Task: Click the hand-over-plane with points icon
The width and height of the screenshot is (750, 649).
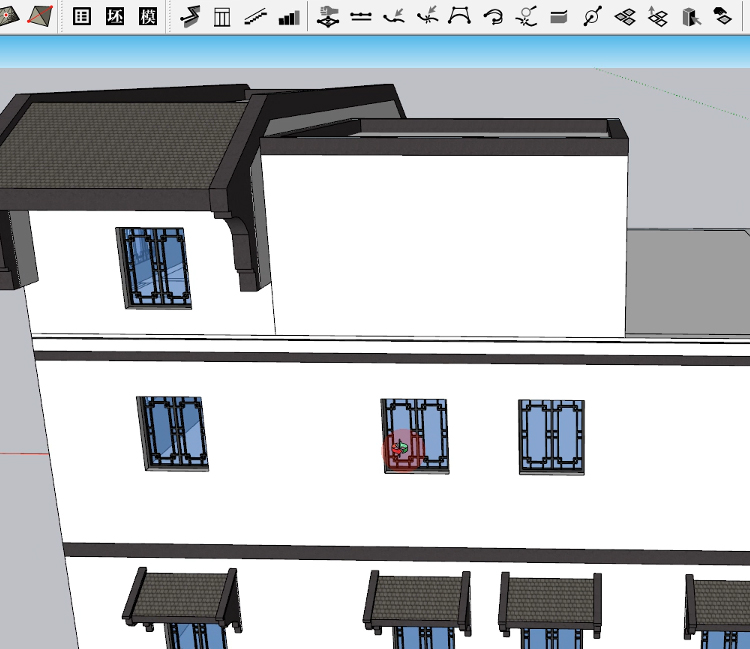Action: [x=328, y=17]
